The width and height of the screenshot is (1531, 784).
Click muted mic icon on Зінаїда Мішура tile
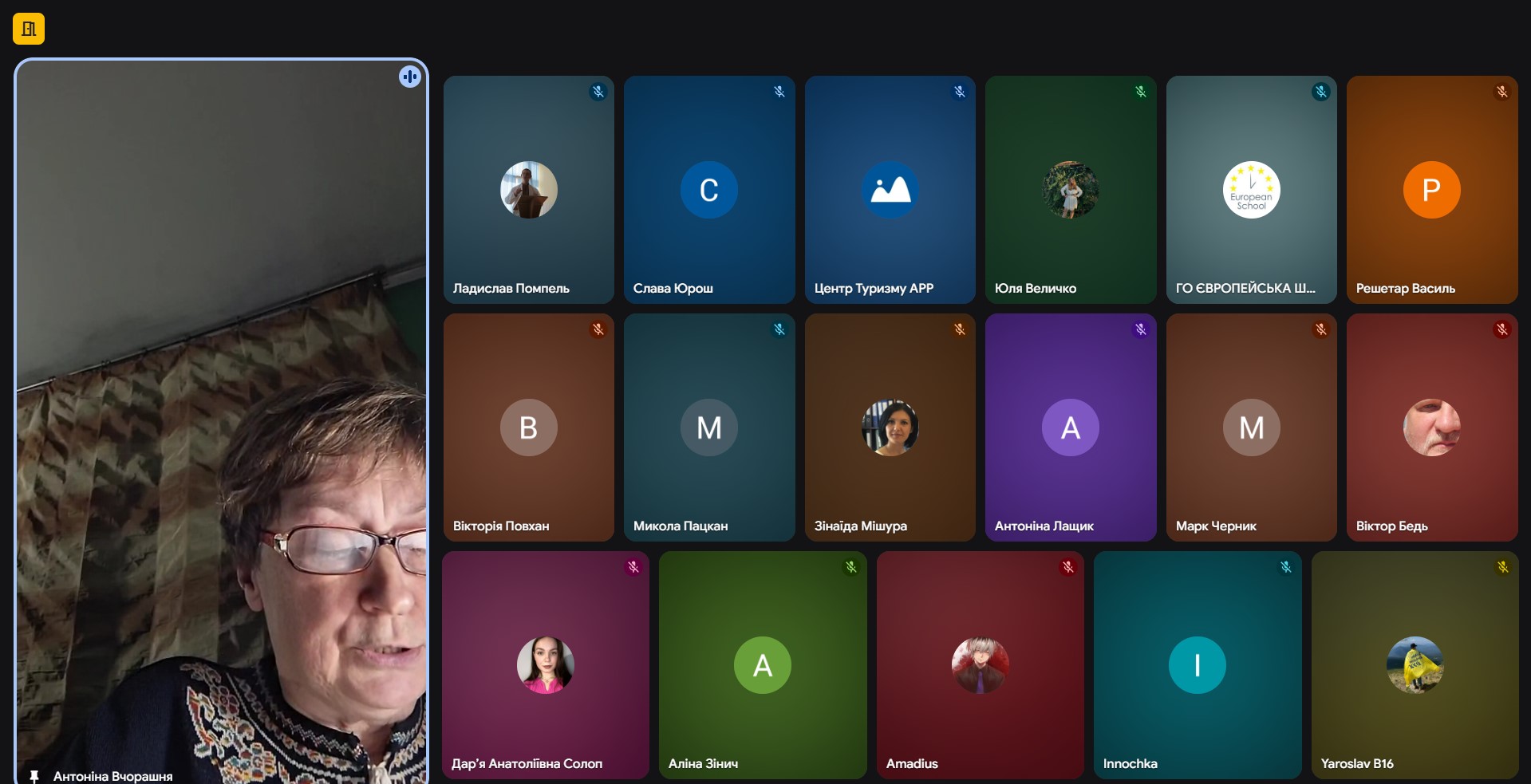960,329
